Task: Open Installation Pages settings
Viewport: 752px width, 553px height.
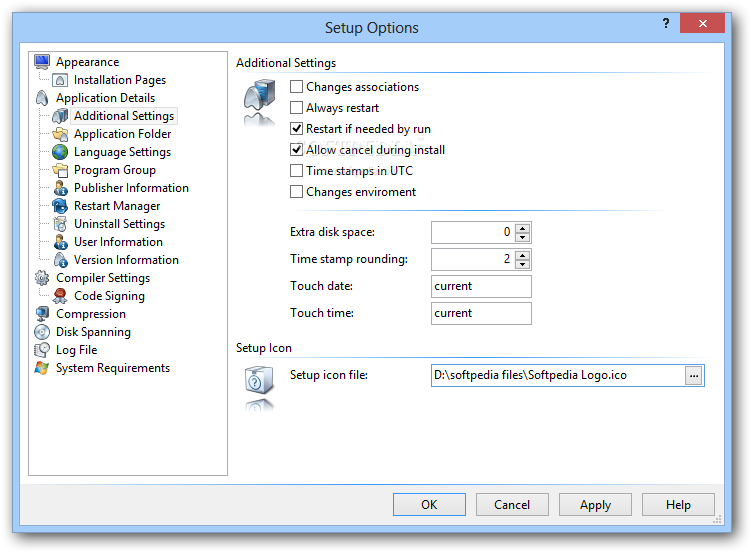Action: pyautogui.click(x=120, y=80)
